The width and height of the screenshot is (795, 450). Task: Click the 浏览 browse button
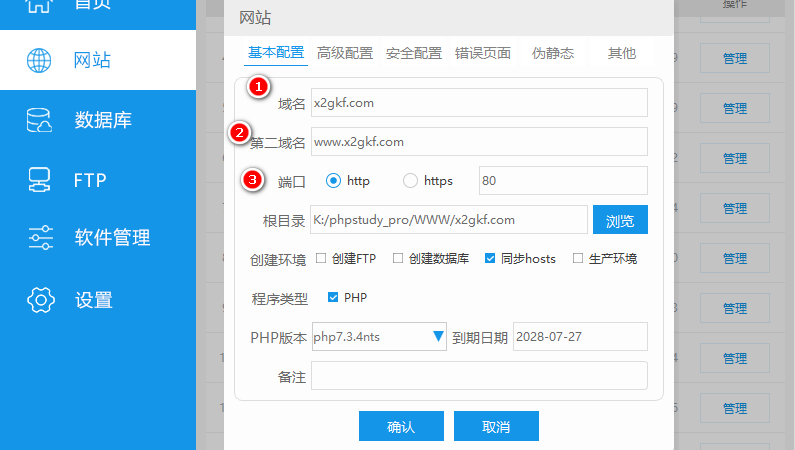click(x=620, y=220)
